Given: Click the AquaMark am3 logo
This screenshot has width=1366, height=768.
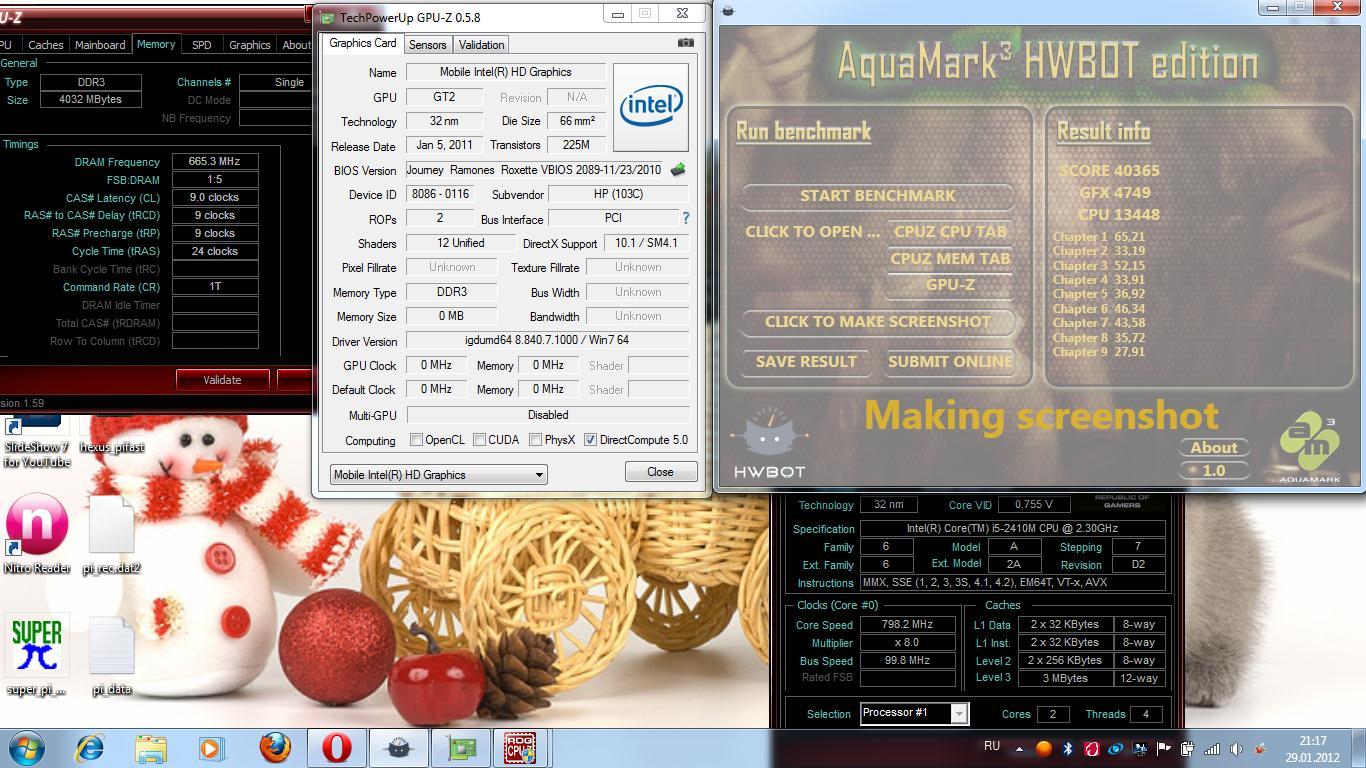Looking at the screenshot, I should pos(1309,447).
